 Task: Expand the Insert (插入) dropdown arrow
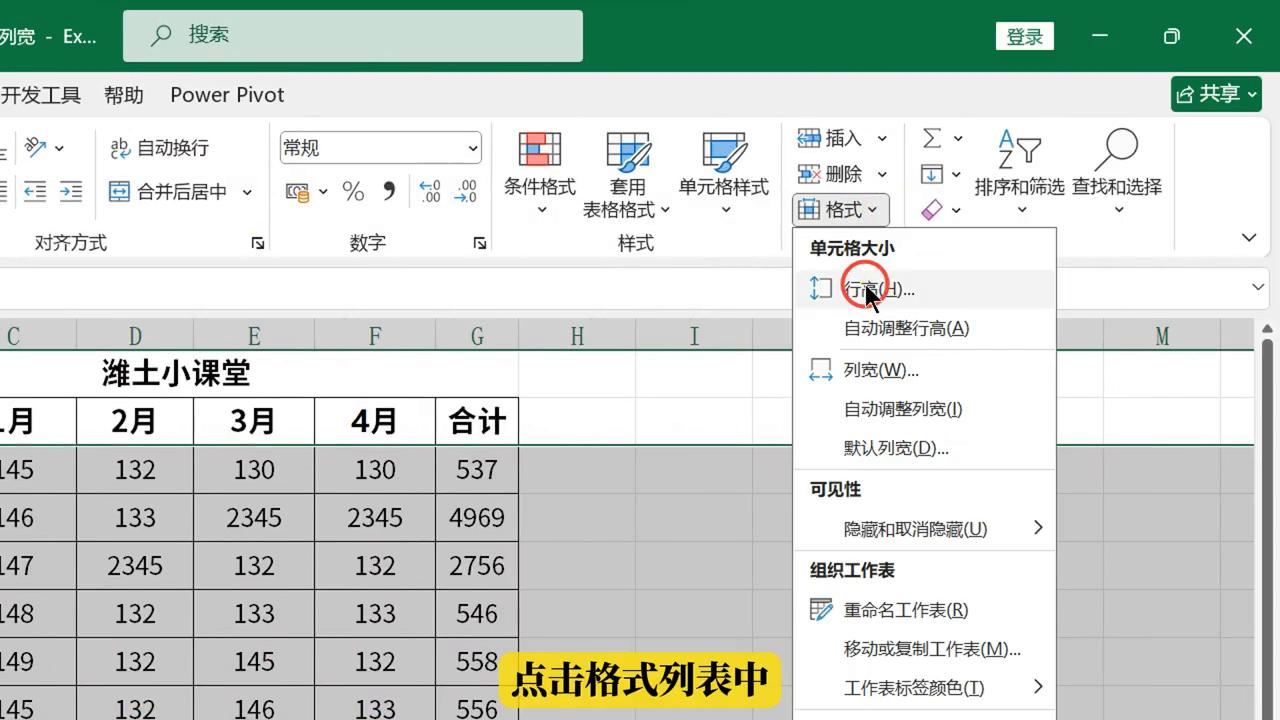point(882,138)
